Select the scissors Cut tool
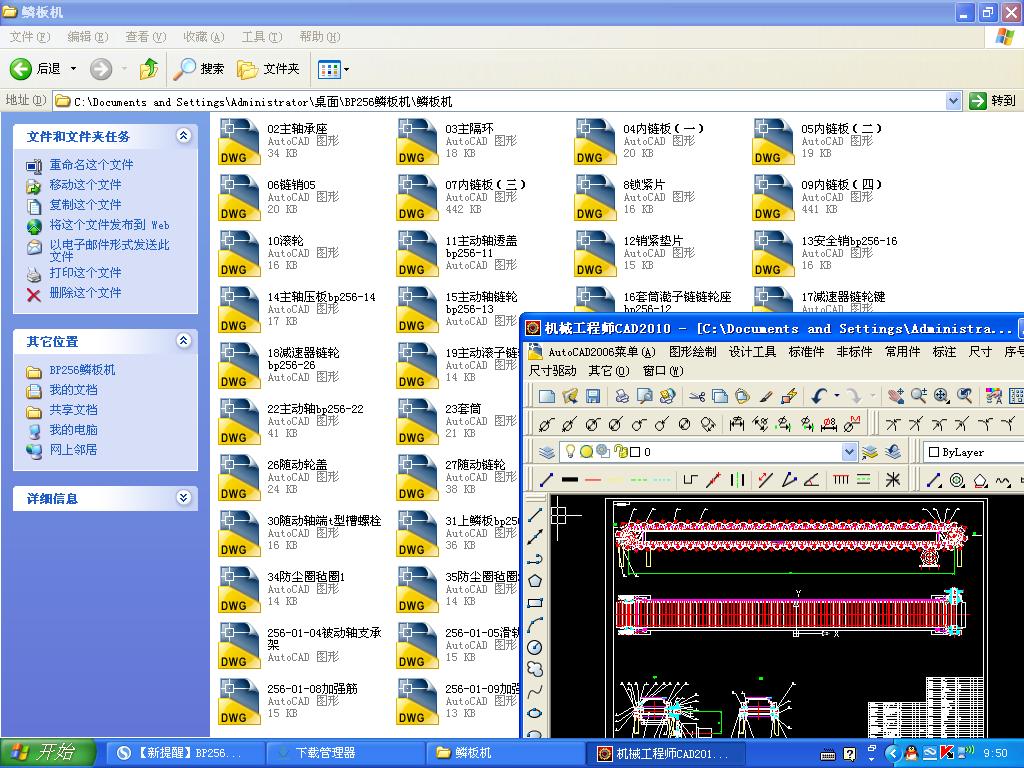Screen dimensions: 1024x768 pyautogui.click(x=697, y=395)
